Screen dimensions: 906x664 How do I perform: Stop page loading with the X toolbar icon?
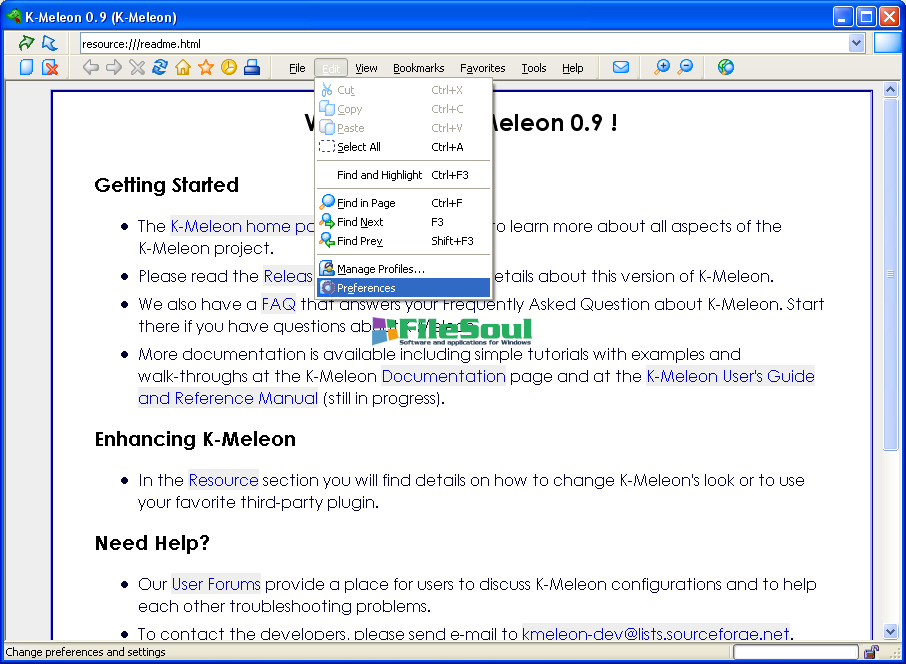[137, 68]
